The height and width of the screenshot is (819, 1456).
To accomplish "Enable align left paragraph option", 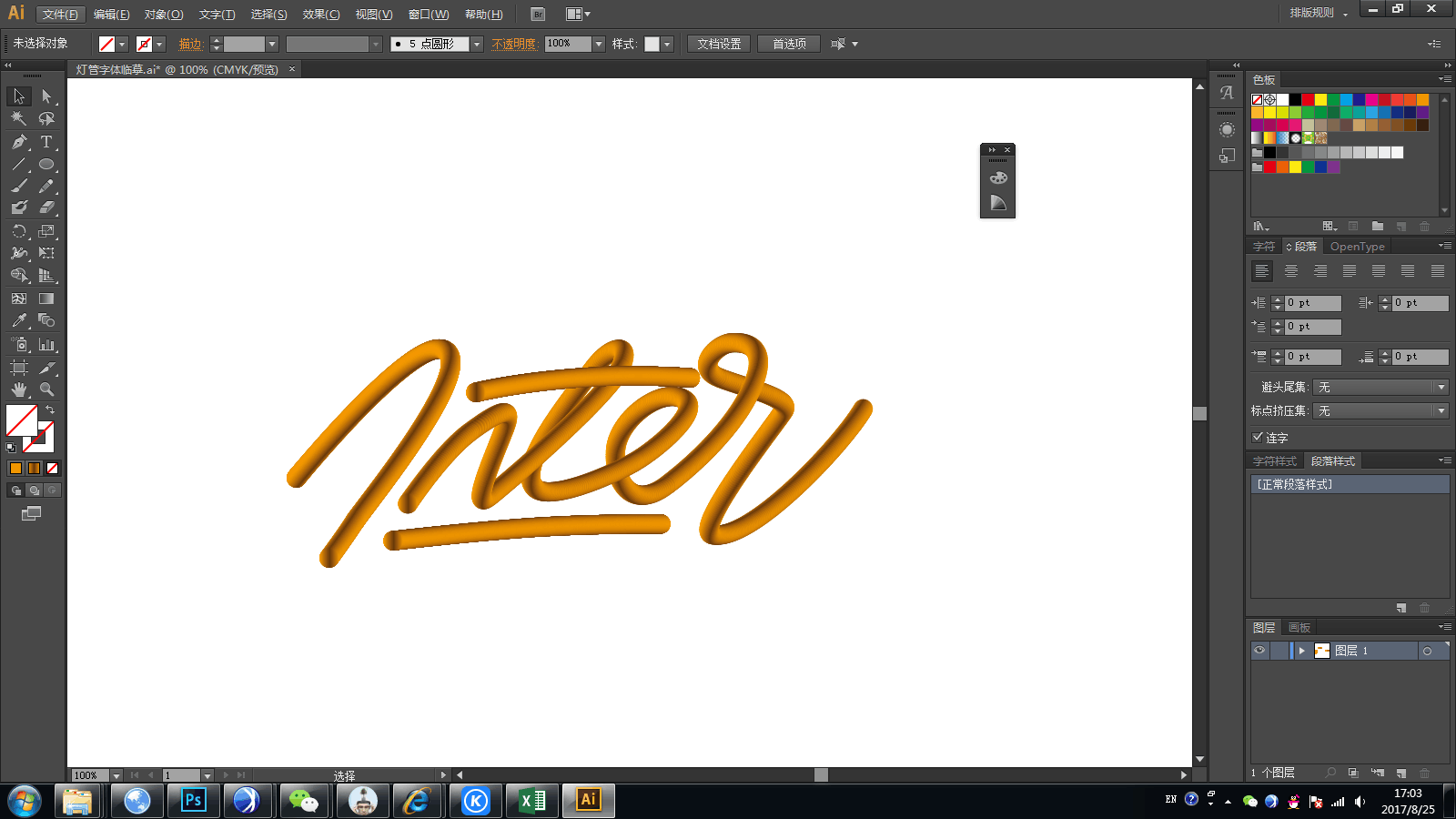I will [1261, 271].
